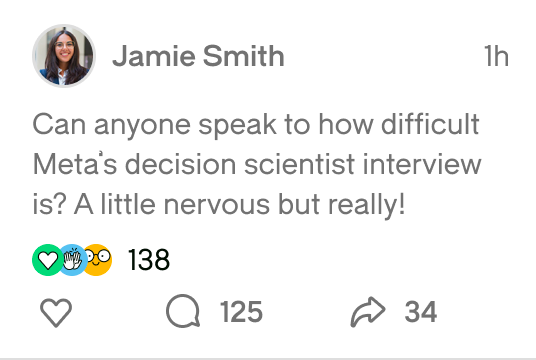Click the word "nervous" in the post
536x360 pixels.
[x=217, y=204]
